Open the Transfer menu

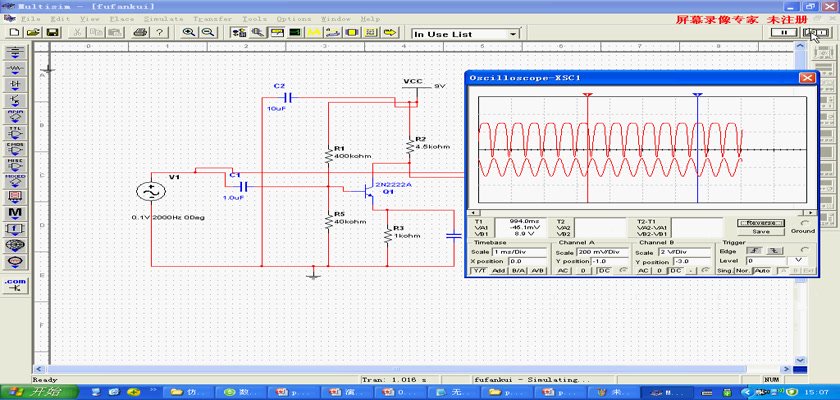(213, 19)
